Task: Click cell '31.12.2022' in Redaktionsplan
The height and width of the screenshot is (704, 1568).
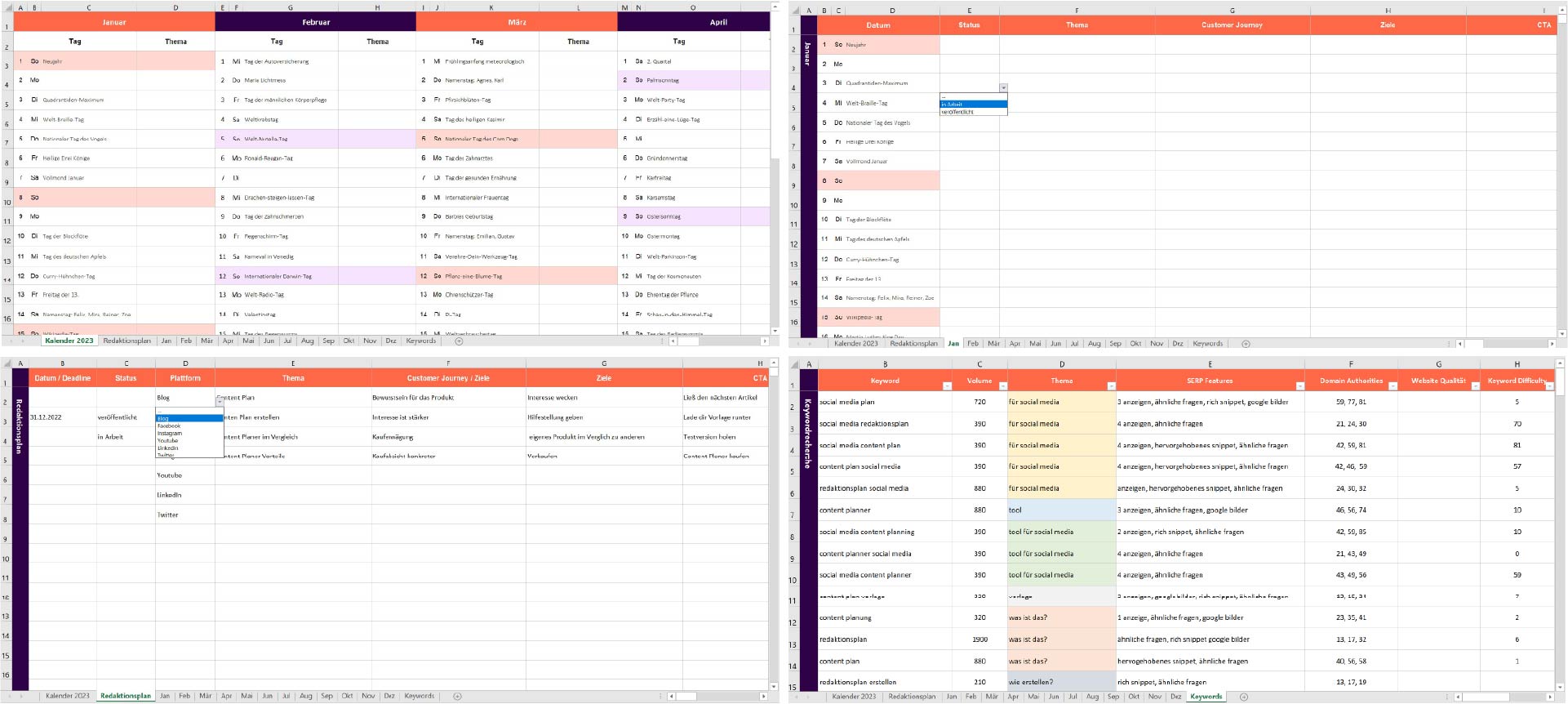Action: pos(63,417)
